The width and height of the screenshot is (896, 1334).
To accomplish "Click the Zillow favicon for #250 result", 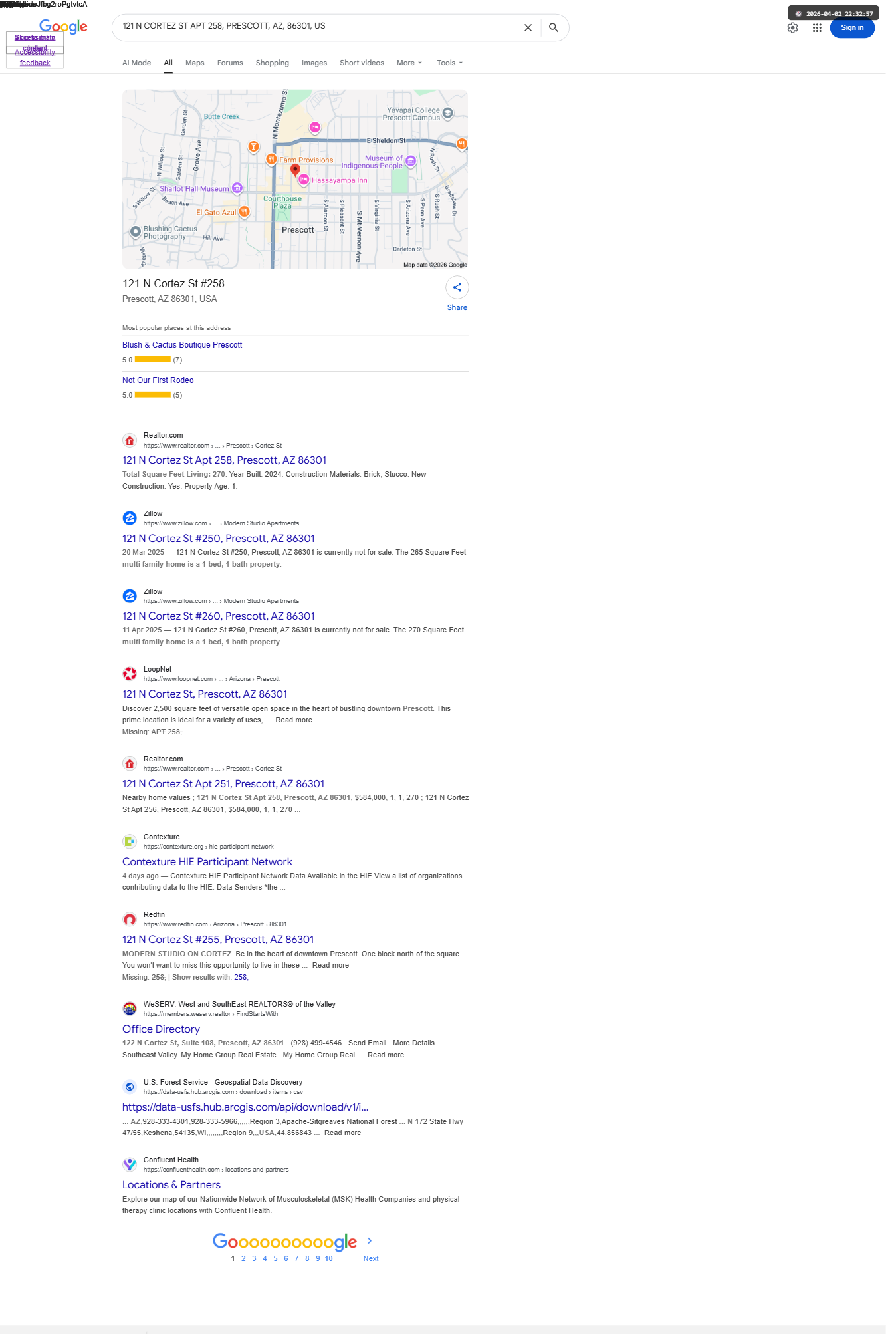I will click(130, 518).
